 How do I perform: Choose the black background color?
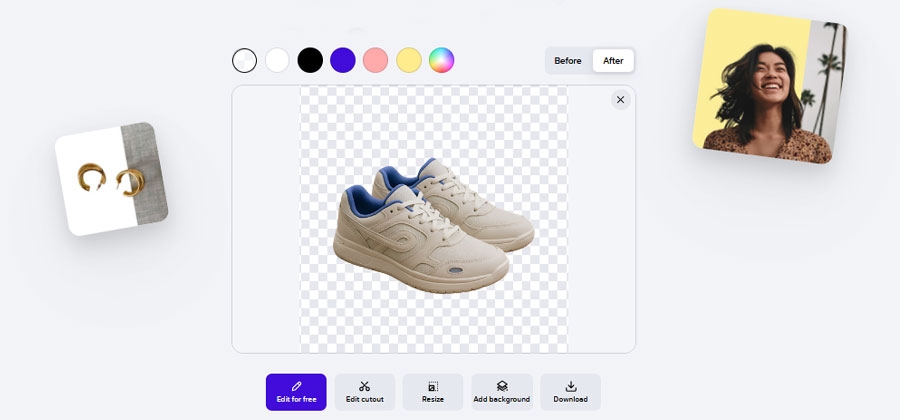tap(310, 60)
